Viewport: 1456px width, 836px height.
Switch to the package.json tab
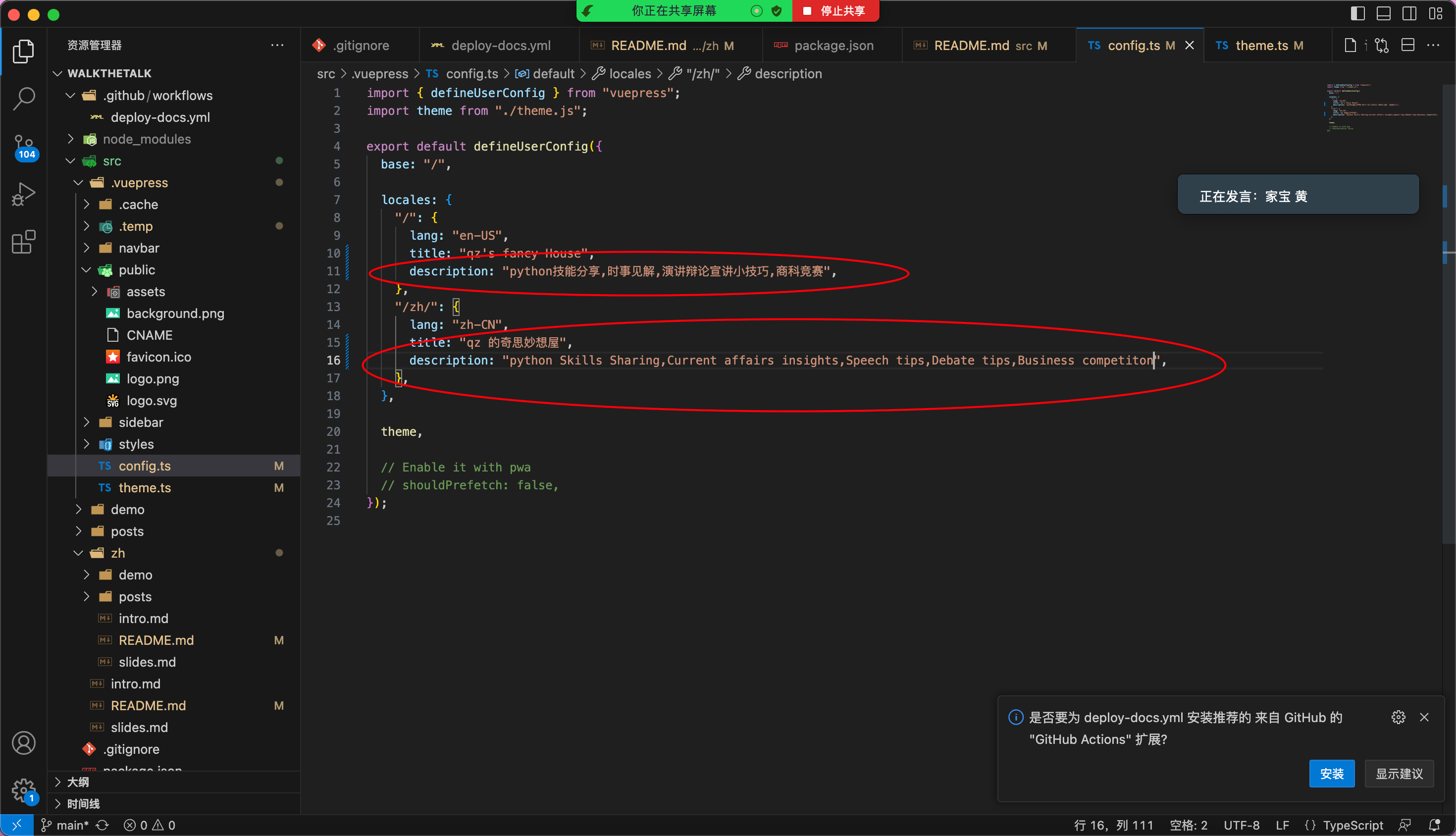click(x=832, y=46)
